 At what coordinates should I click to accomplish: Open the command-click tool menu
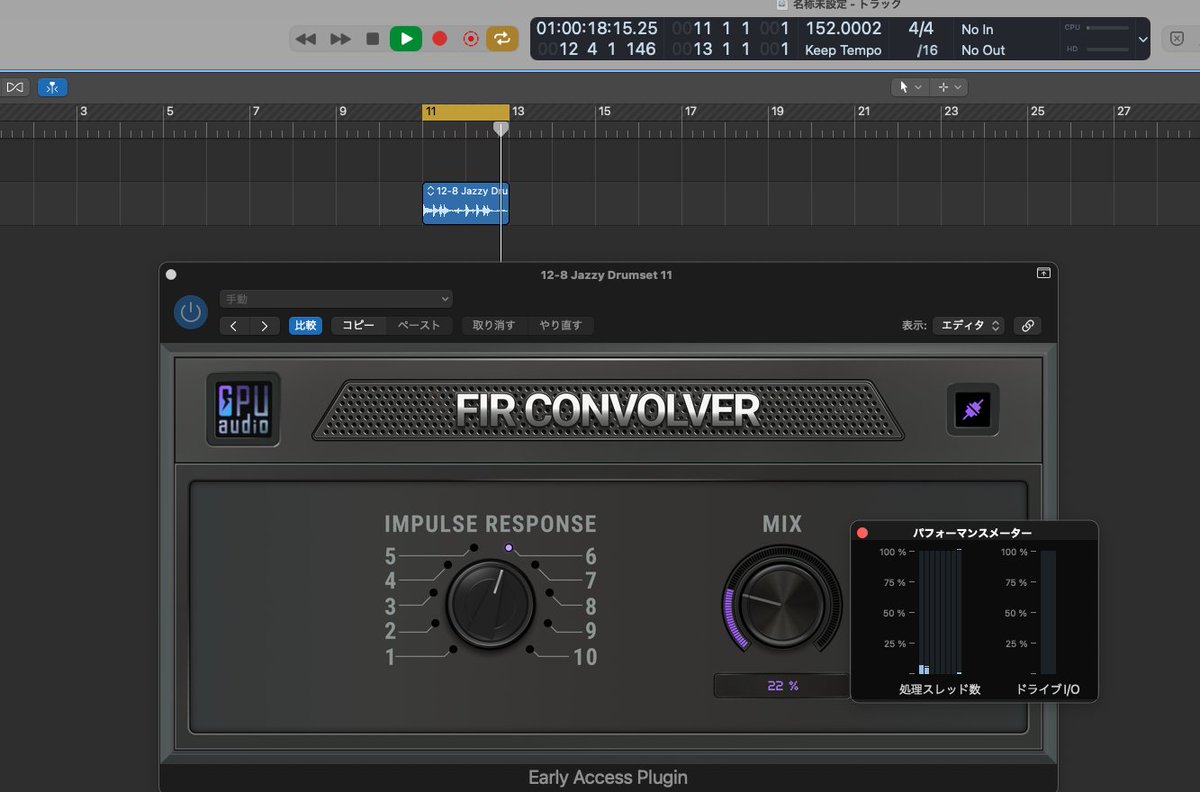(x=948, y=87)
